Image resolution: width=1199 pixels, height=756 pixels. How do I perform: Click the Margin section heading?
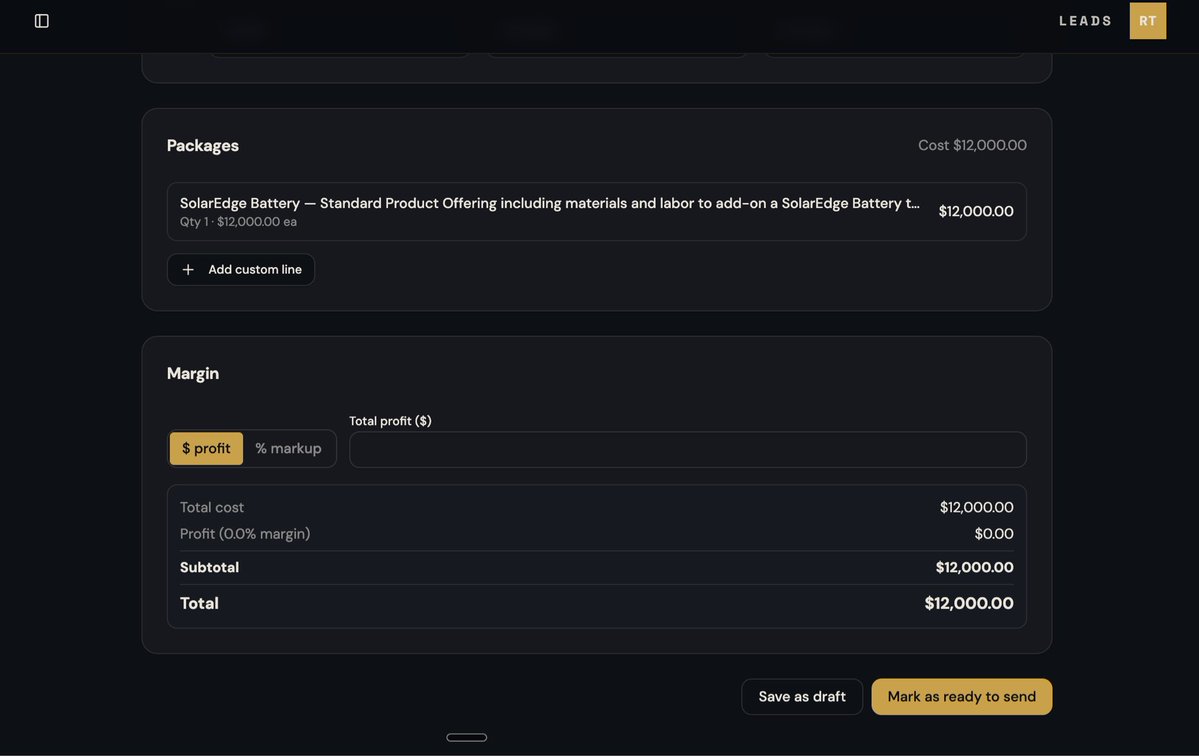point(193,373)
